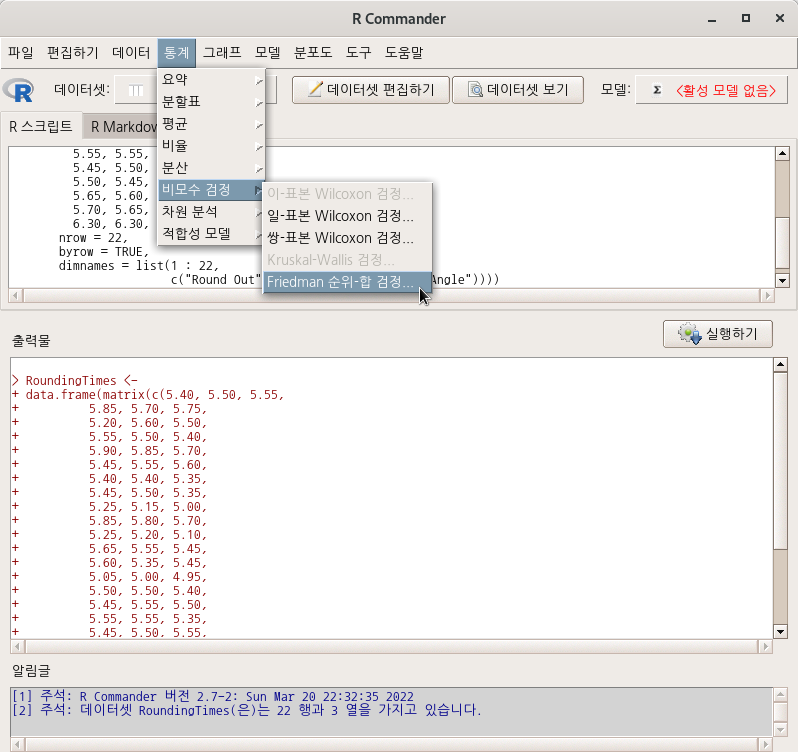The image size is (798, 752).
Task: Open the 편집하기 menu
Action: pos(72,52)
